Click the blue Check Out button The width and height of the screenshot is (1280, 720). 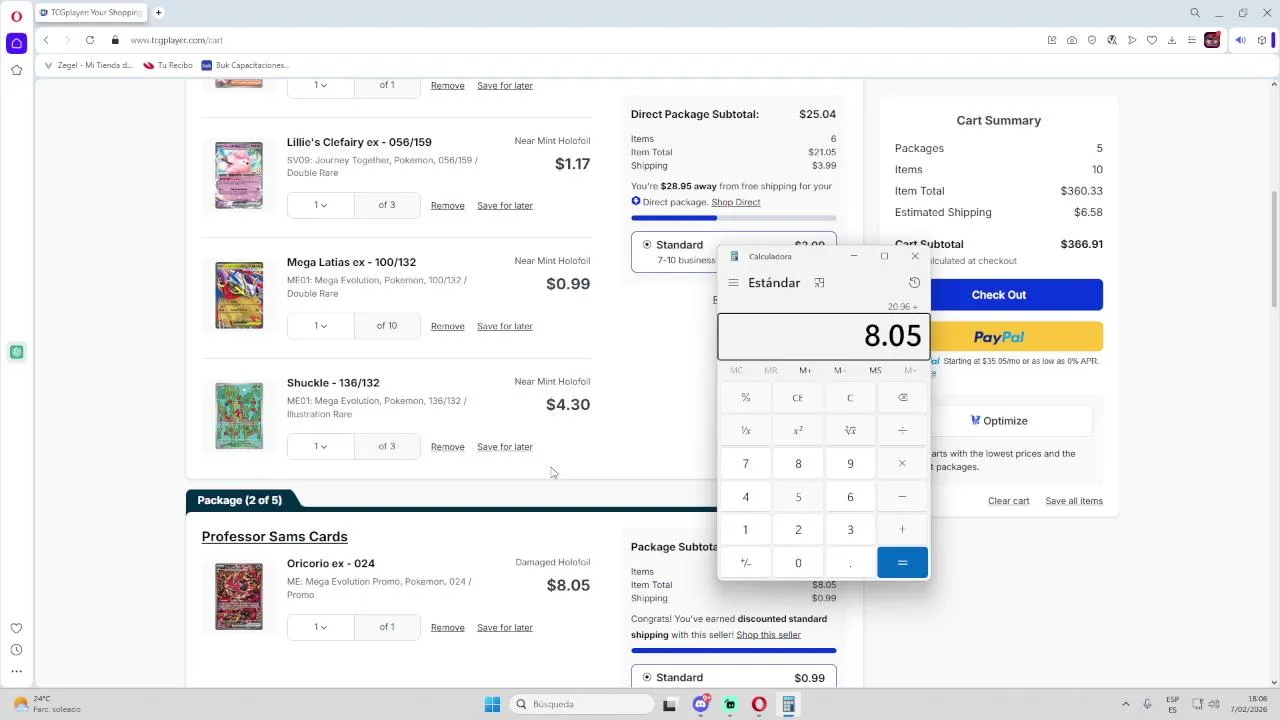pos(999,295)
